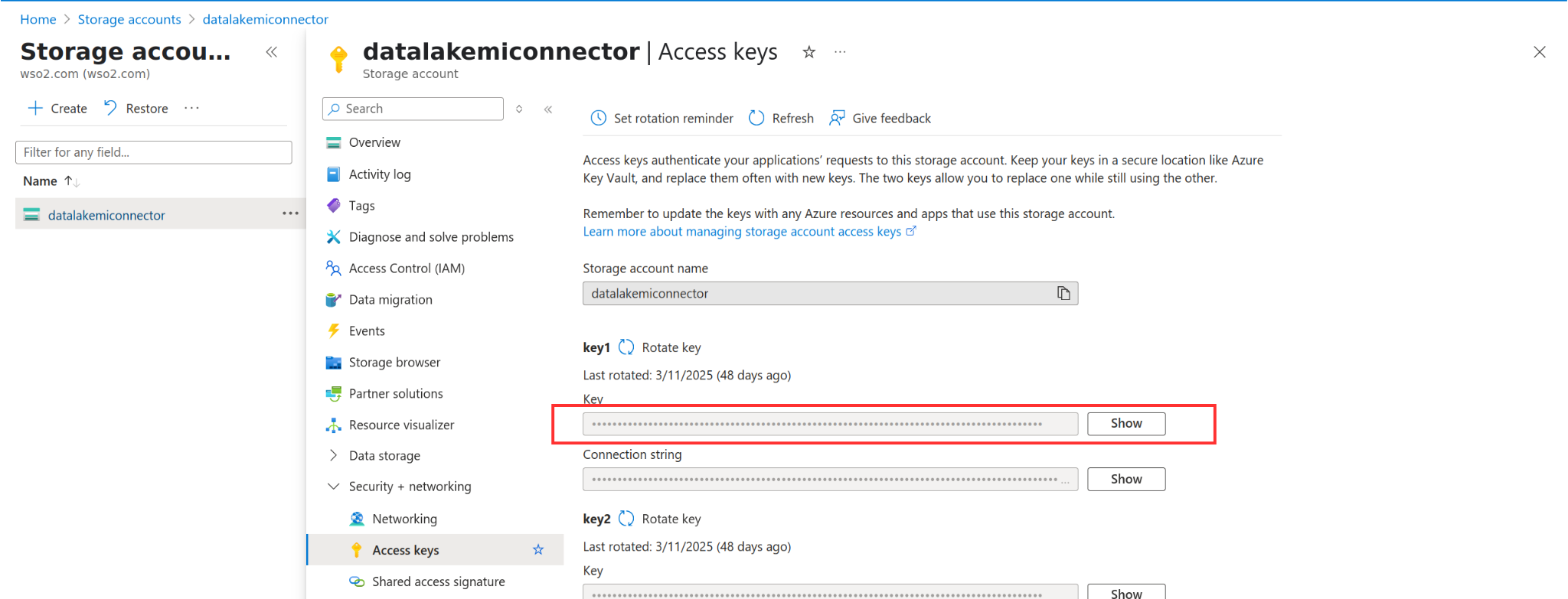Click star on Access keys menu row
Screen dimensions: 1568x599
tap(538, 550)
